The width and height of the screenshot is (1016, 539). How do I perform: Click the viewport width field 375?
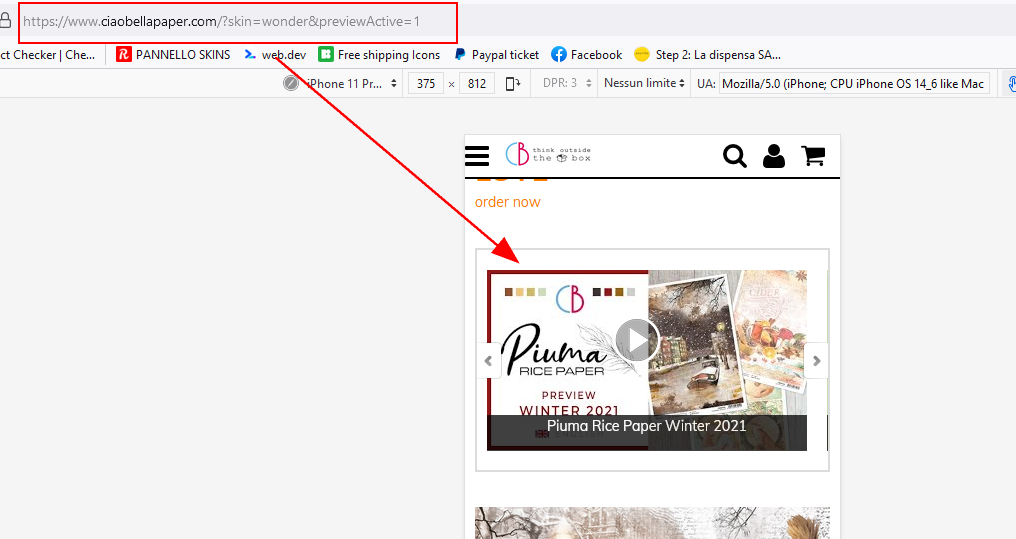tap(426, 84)
